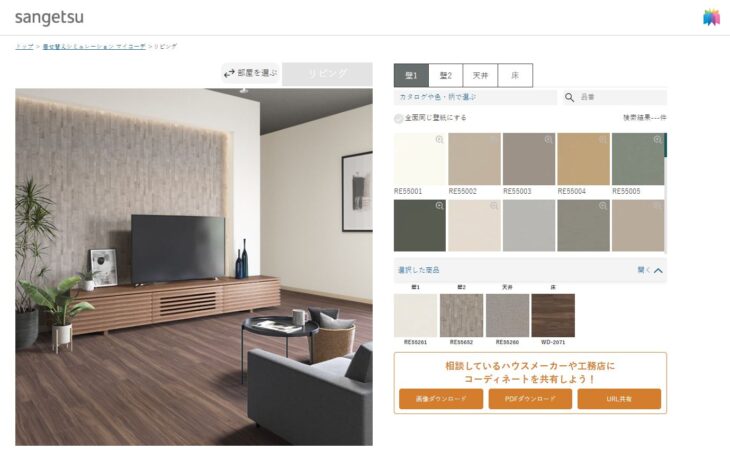The width and height of the screenshot is (730, 450).
Task: Toggle the 全面同じ壁紙にする radio option
Action: point(399,118)
